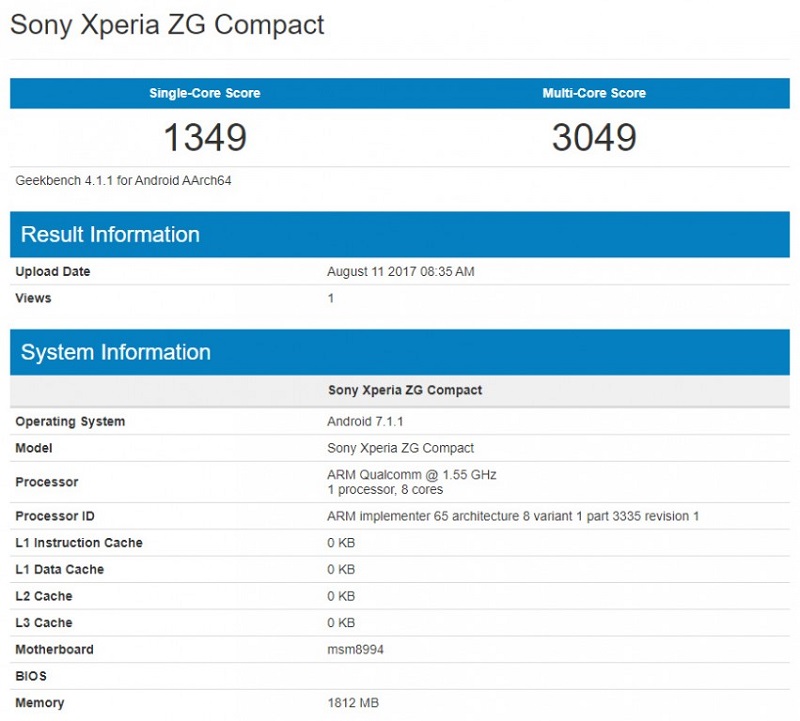Click the Model row value

coord(403,448)
